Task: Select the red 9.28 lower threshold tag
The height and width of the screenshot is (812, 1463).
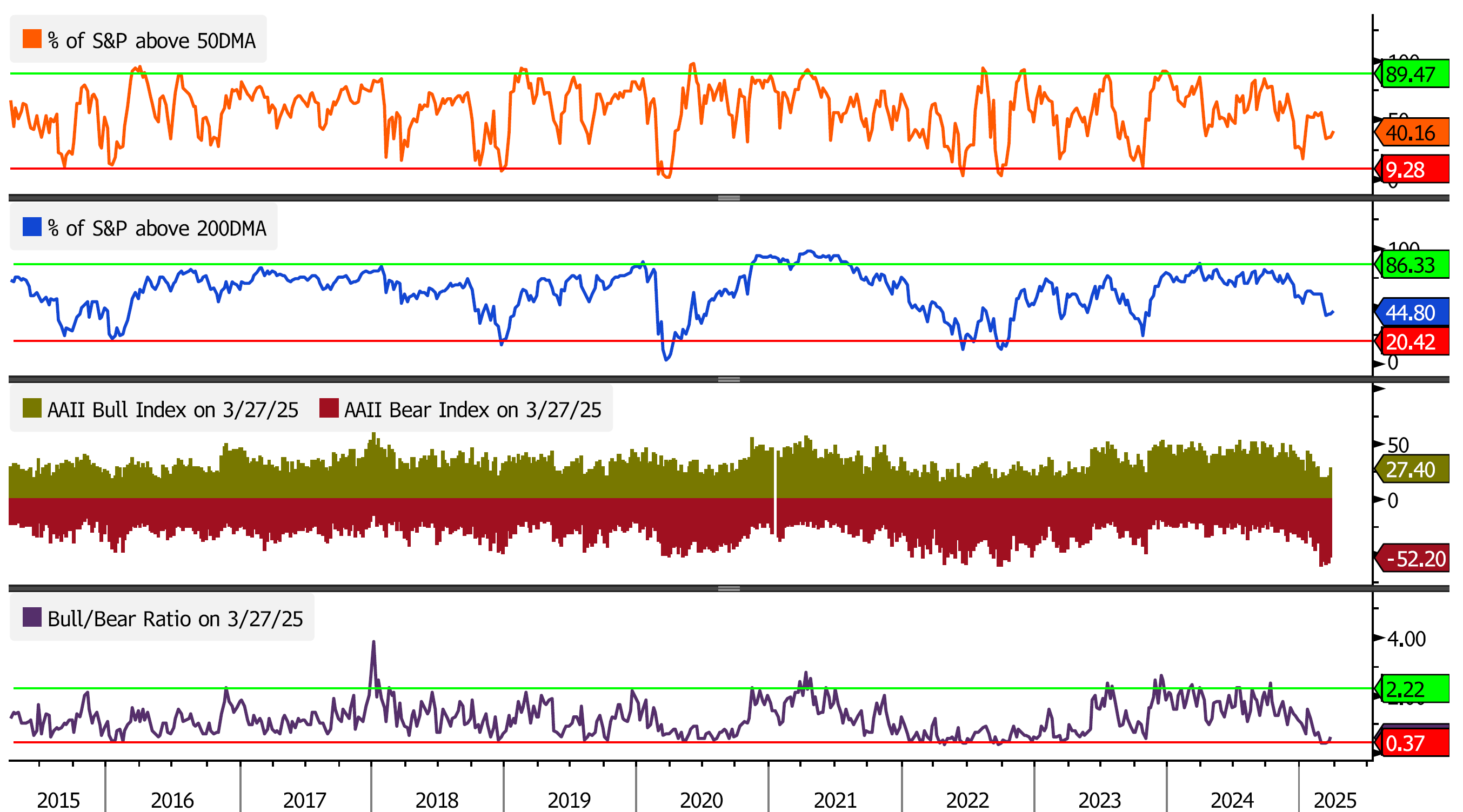Action: 1413,170
